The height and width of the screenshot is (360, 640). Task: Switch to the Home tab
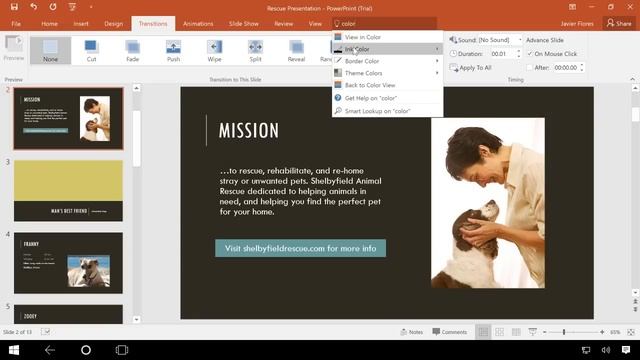click(x=49, y=24)
